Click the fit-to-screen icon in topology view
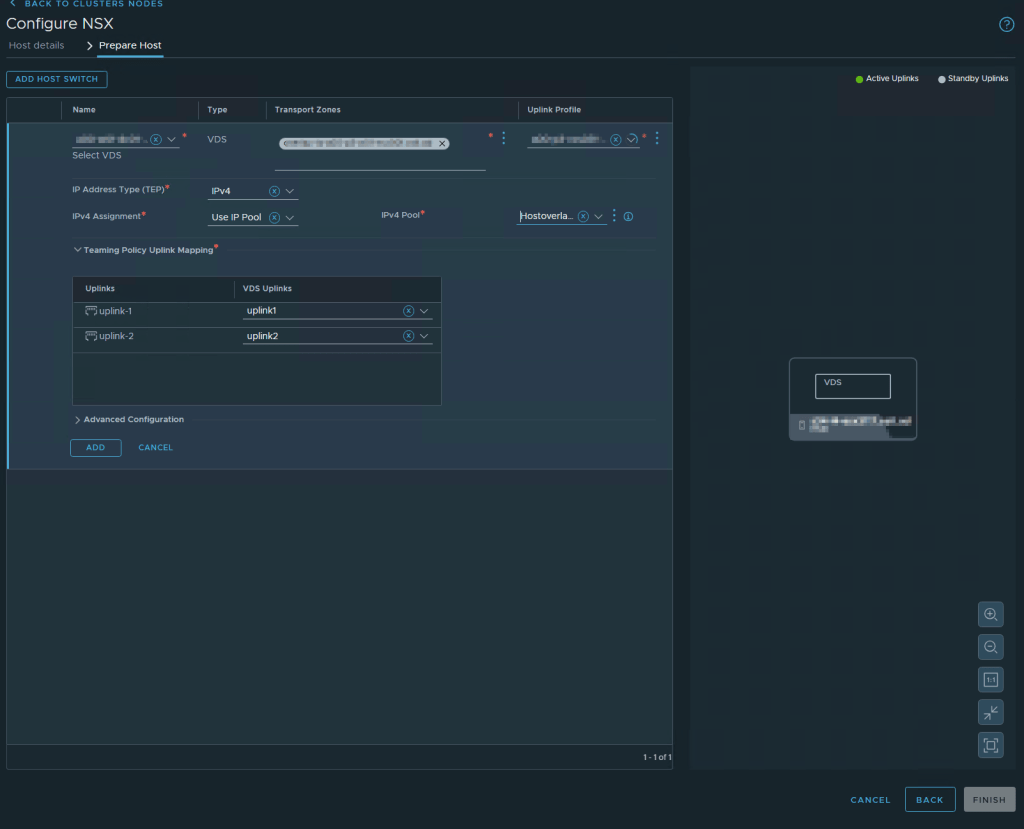This screenshot has width=1024, height=829. (x=990, y=745)
